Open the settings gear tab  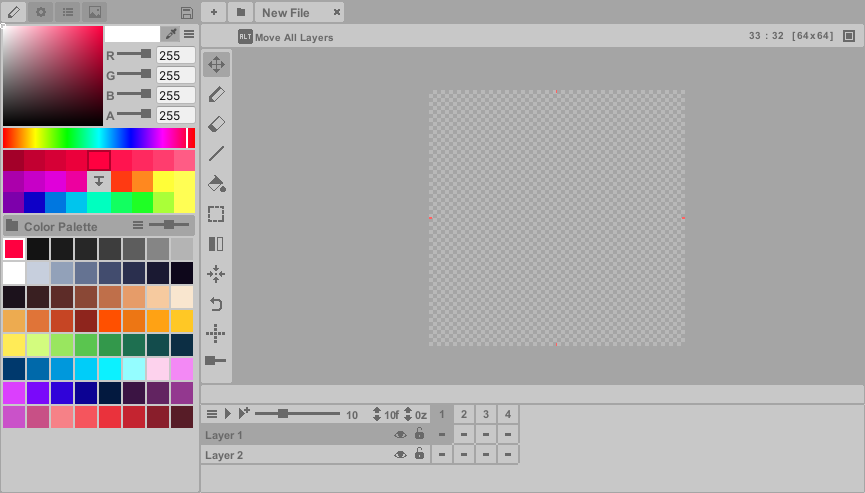click(41, 12)
